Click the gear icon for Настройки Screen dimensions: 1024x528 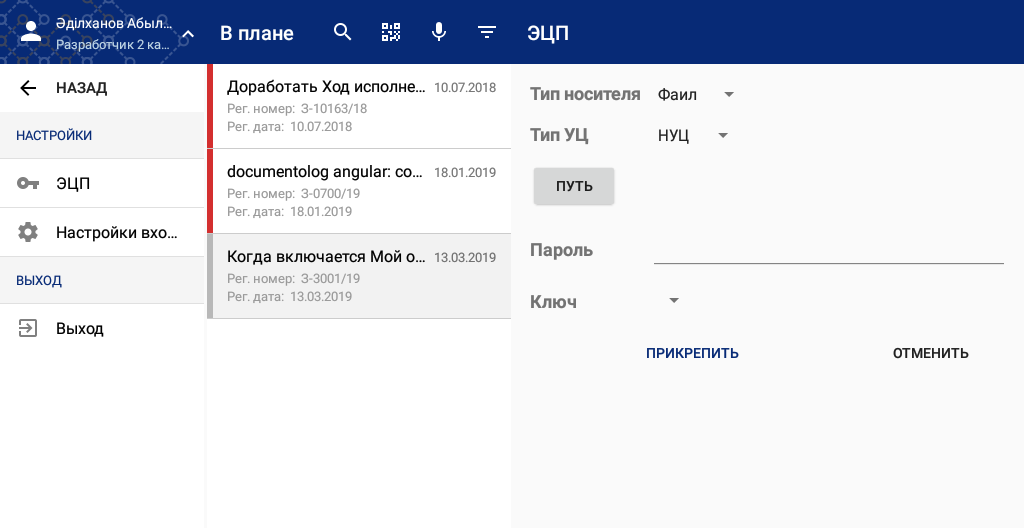click(x=28, y=233)
